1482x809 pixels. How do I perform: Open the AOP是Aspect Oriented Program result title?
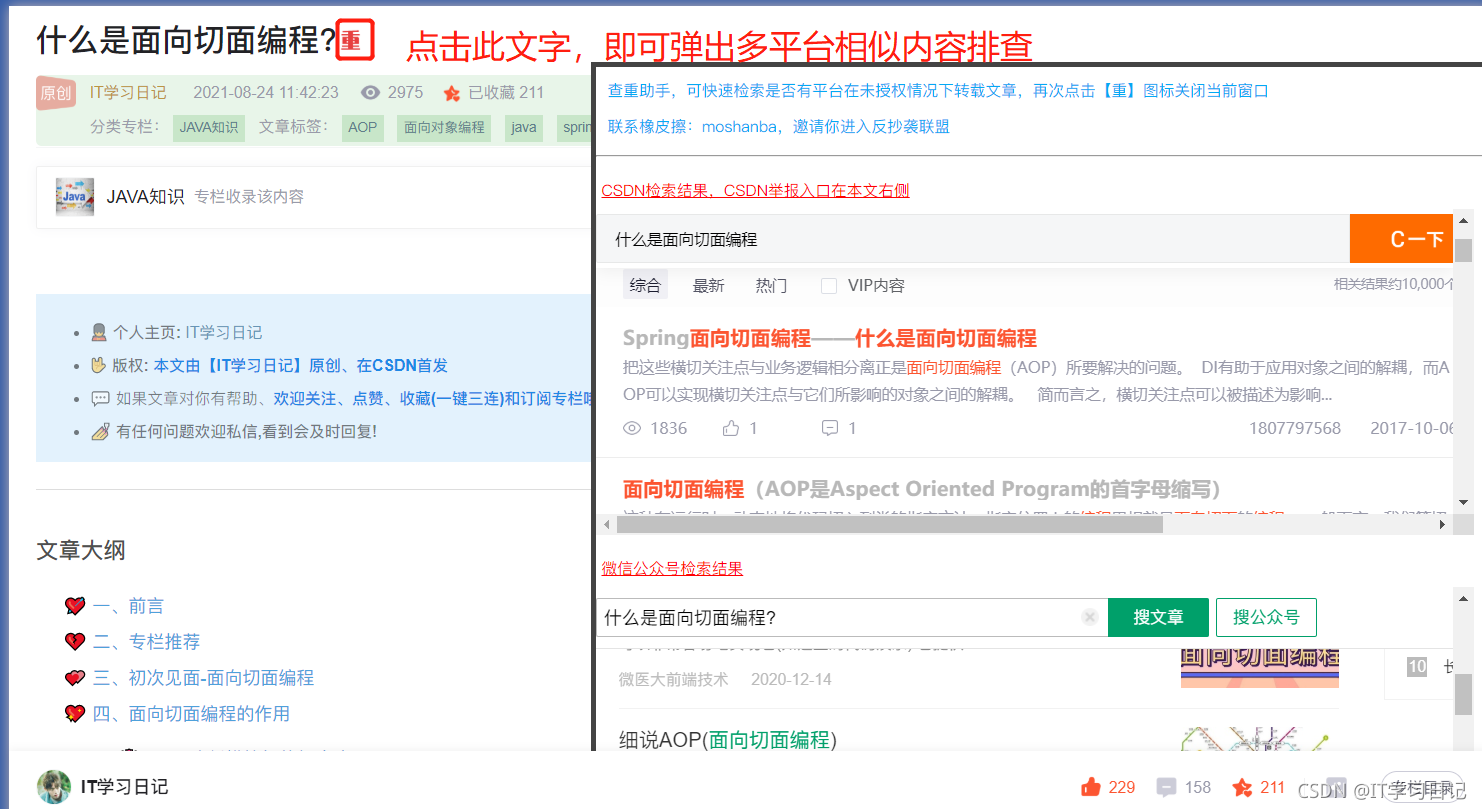click(922, 489)
